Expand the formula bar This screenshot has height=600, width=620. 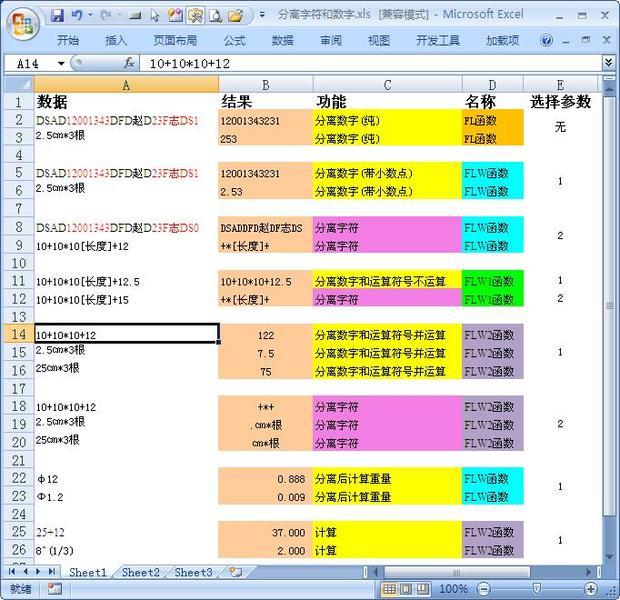click(x=608, y=63)
